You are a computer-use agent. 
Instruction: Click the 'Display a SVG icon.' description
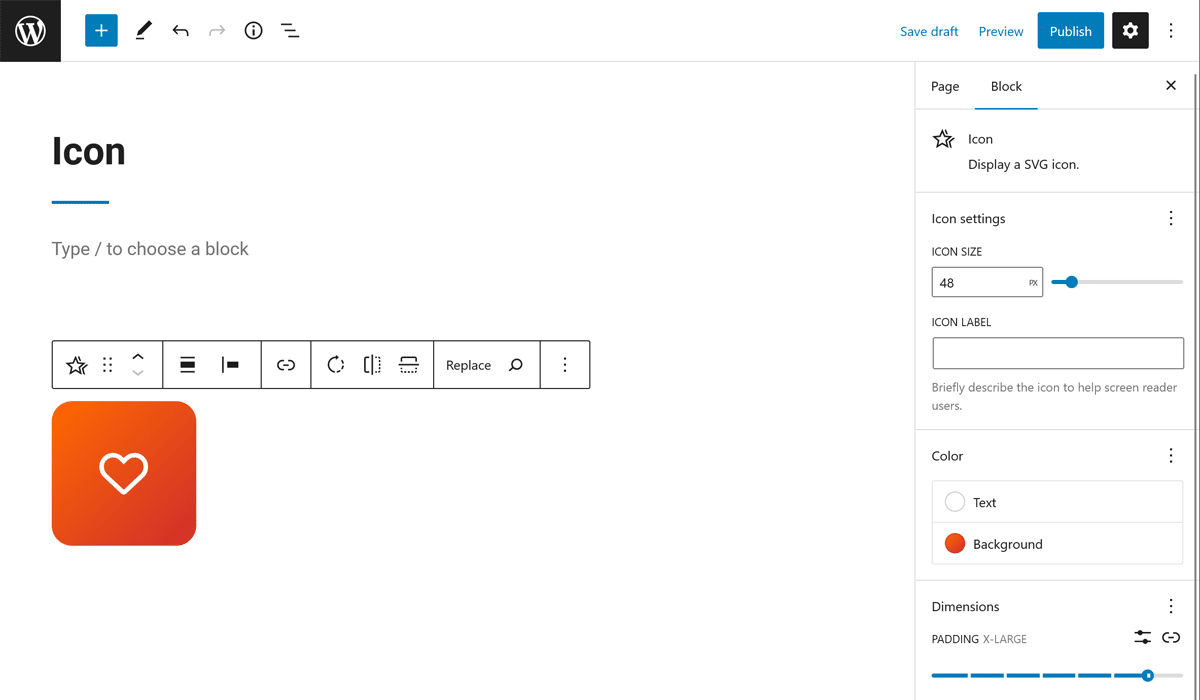[x=1023, y=164]
